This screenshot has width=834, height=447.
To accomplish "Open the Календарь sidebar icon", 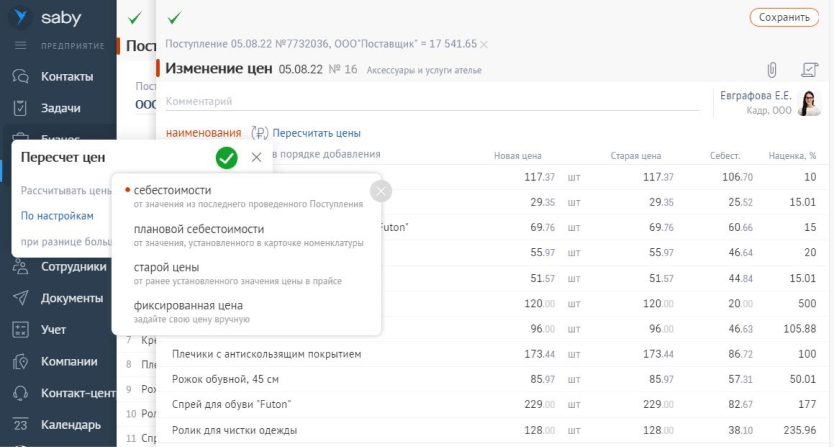I will (x=20, y=425).
